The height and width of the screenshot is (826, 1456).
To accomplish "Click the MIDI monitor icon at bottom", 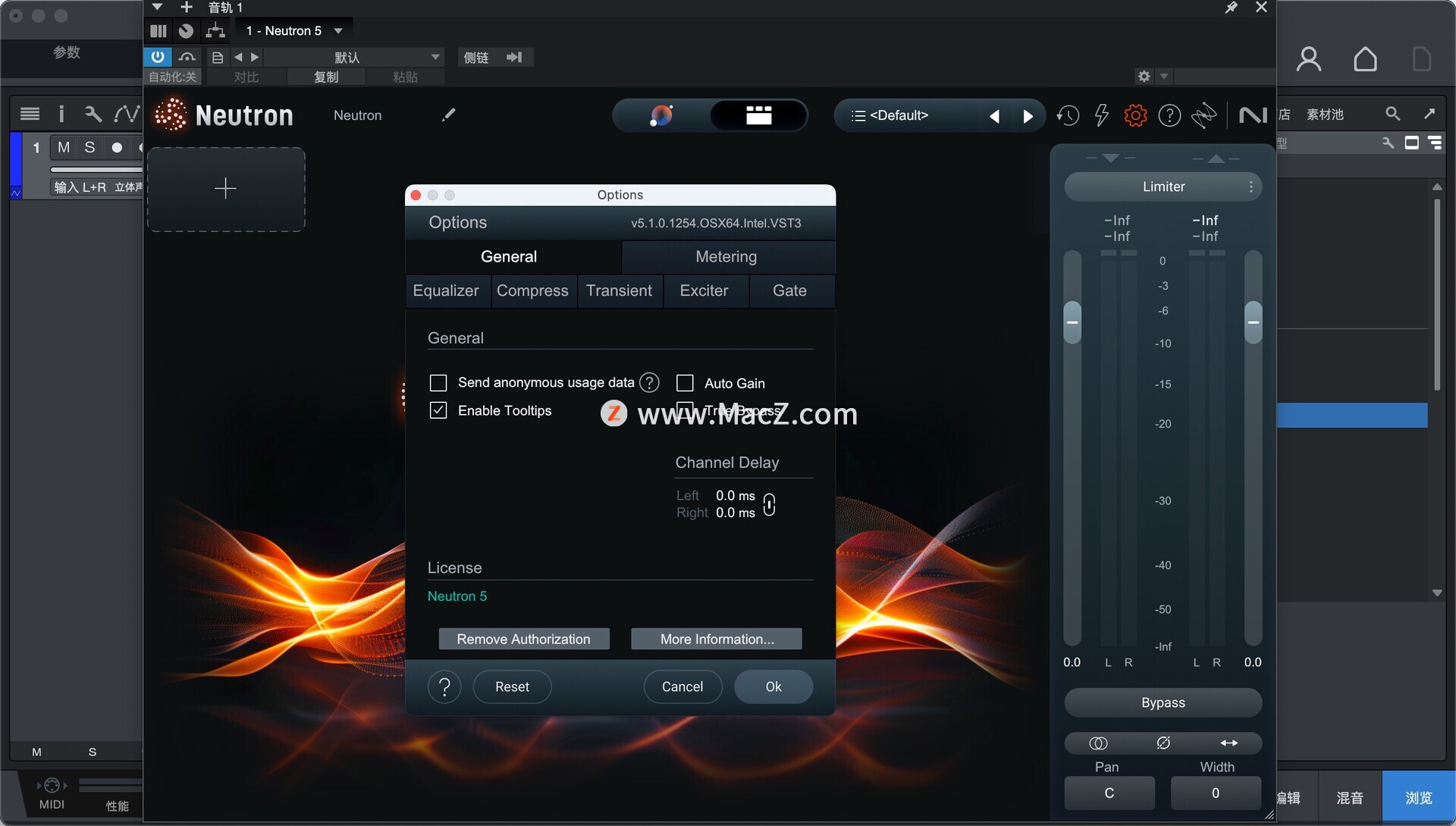I will coord(52,785).
